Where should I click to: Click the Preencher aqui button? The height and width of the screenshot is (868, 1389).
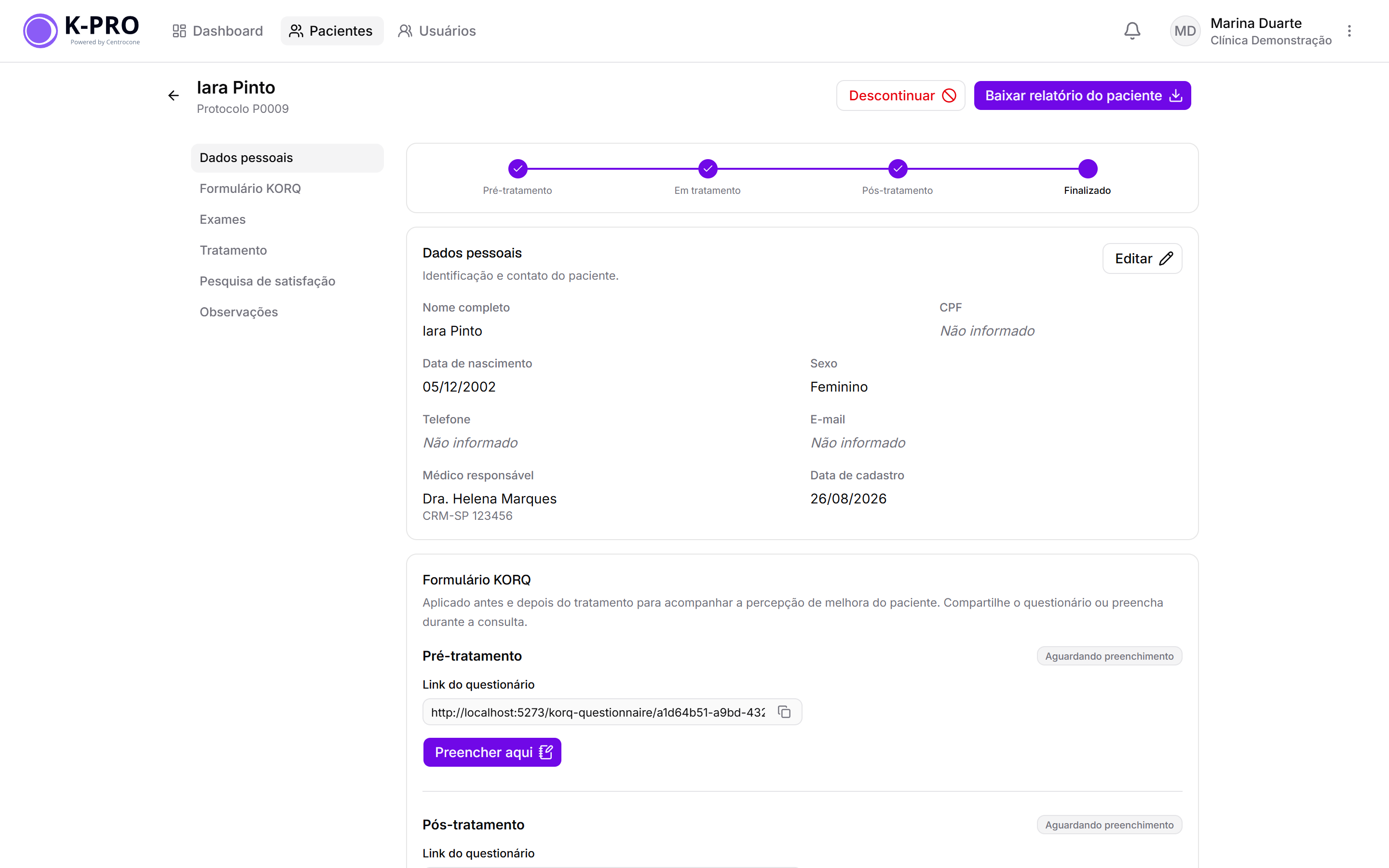click(x=492, y=752)
